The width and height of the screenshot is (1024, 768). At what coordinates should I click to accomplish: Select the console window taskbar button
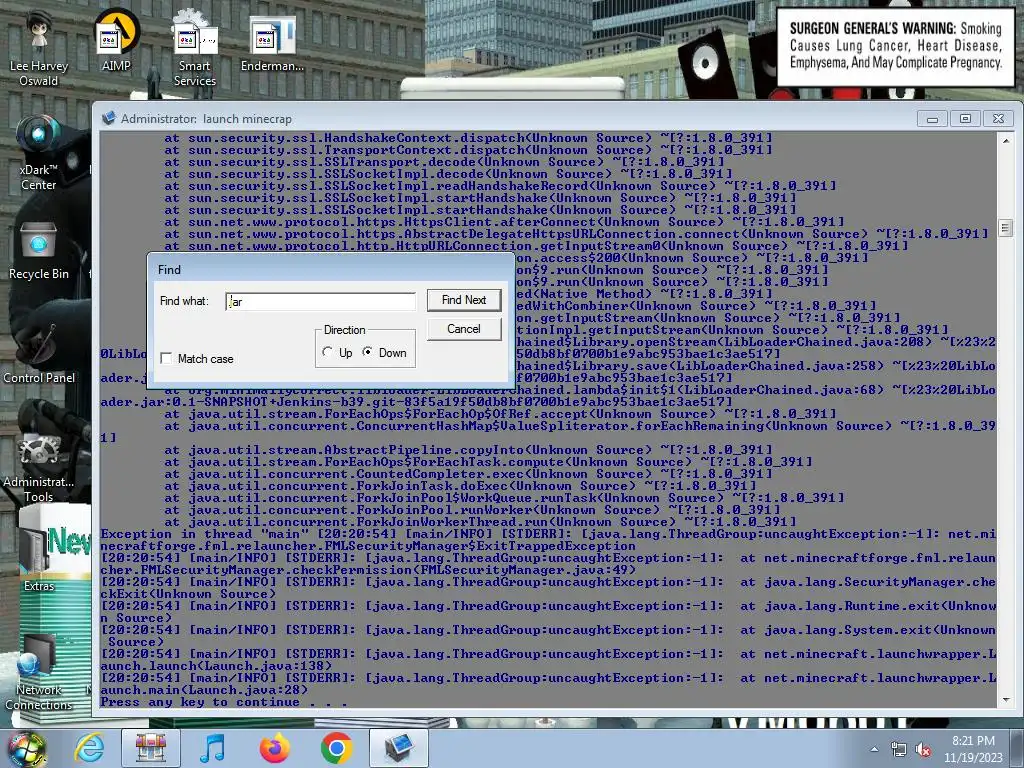398,748
